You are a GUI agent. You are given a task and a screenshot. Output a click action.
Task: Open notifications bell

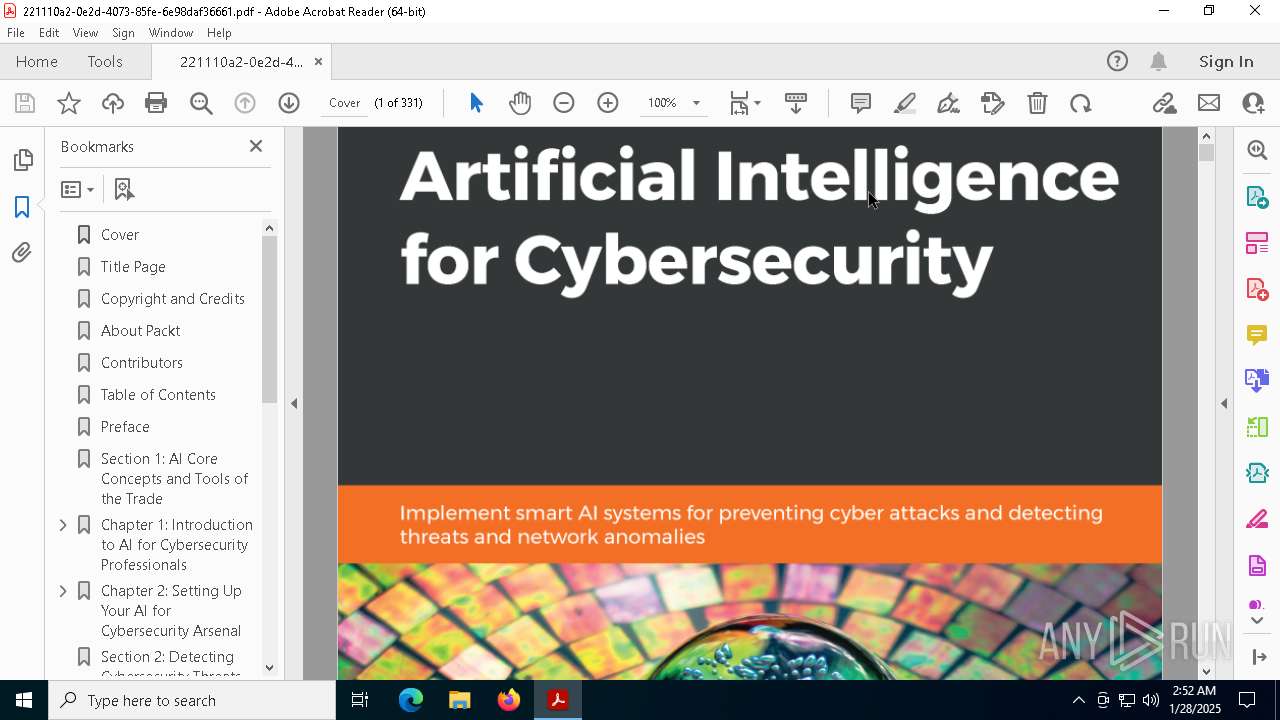pyautogui.click(x=1159, y=61)
